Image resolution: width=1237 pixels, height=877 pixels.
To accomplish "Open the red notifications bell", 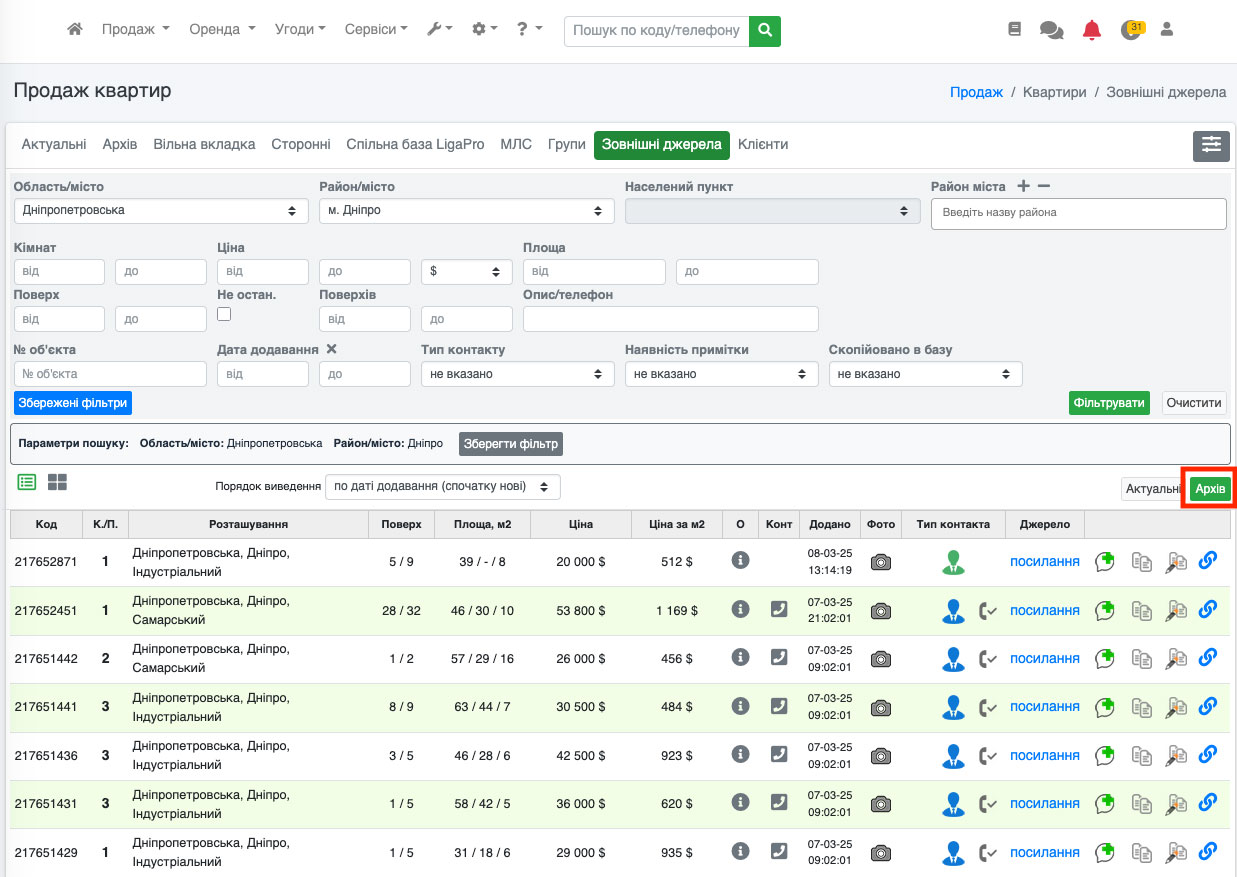I will point(1091,30).
